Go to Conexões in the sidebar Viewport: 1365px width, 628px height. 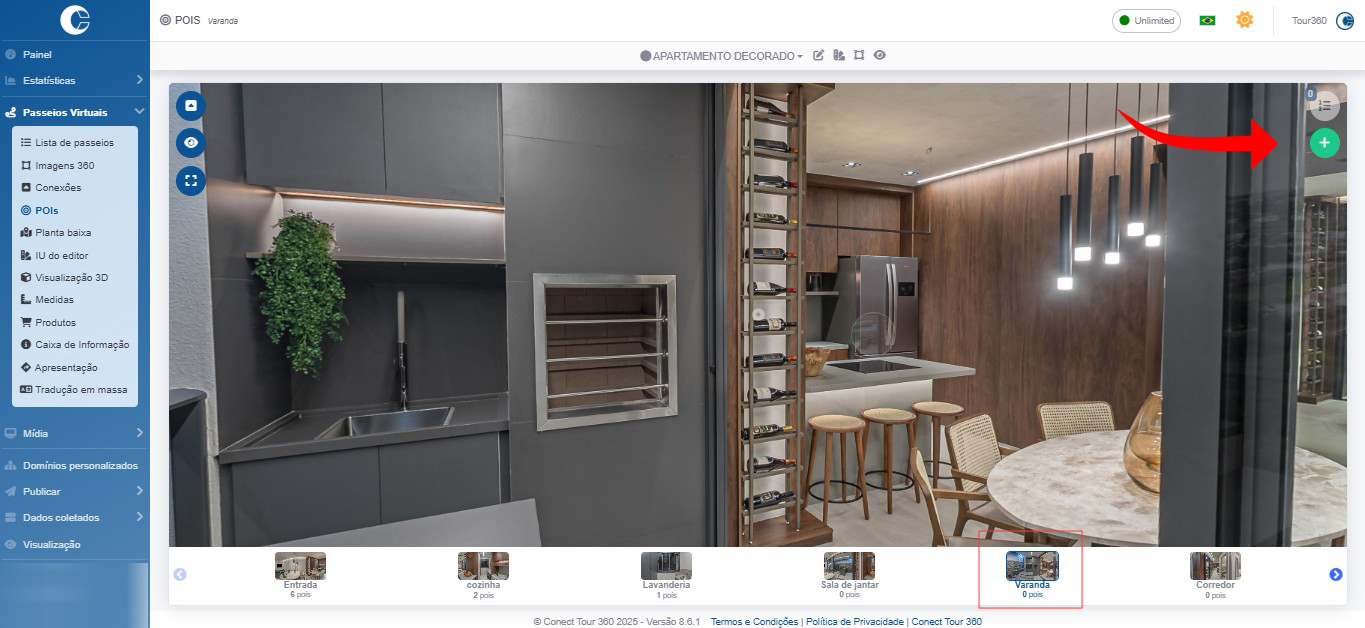pos(58,187)
